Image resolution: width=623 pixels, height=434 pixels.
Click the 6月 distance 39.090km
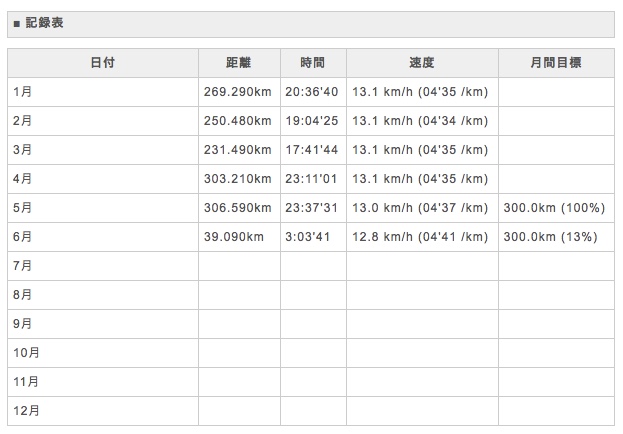pos(233,237)
